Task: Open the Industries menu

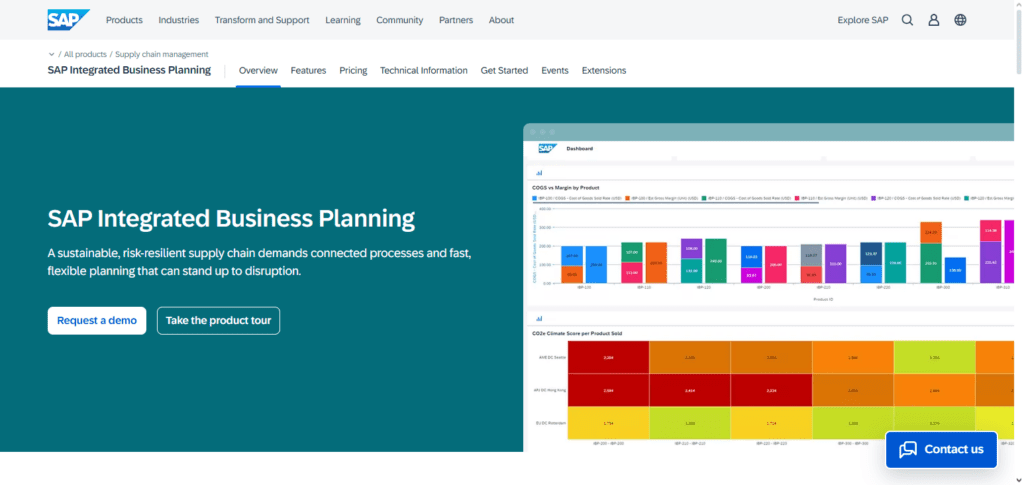Action: tap(178, 20)
